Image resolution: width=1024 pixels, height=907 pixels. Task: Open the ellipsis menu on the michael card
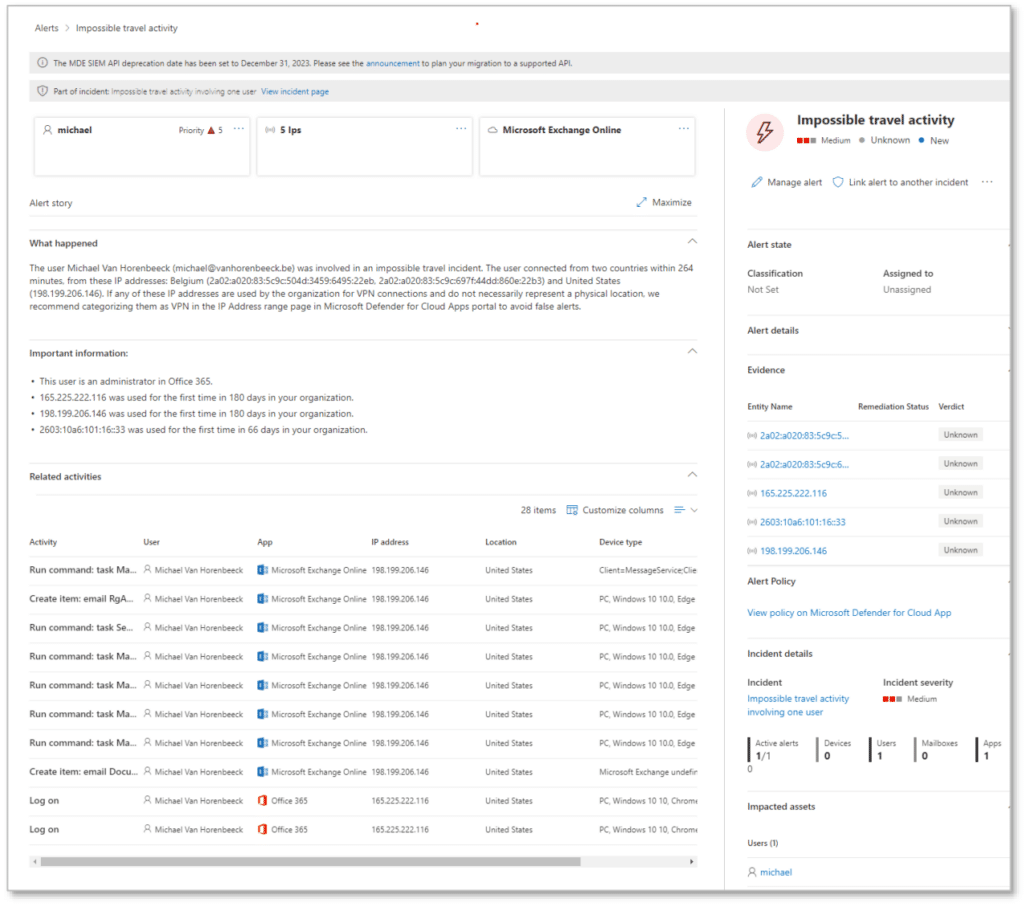click(x=237, y=128)
